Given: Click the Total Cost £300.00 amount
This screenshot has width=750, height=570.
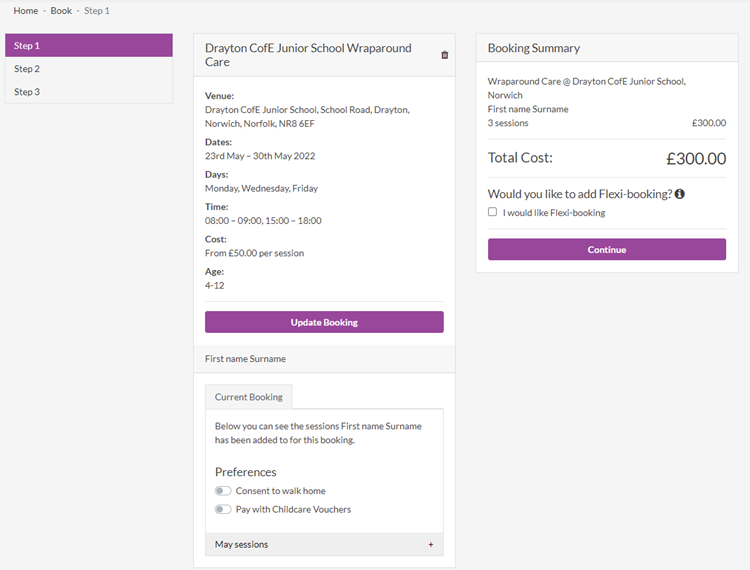Looking at the screenshot, I should [x=696, y=158].
